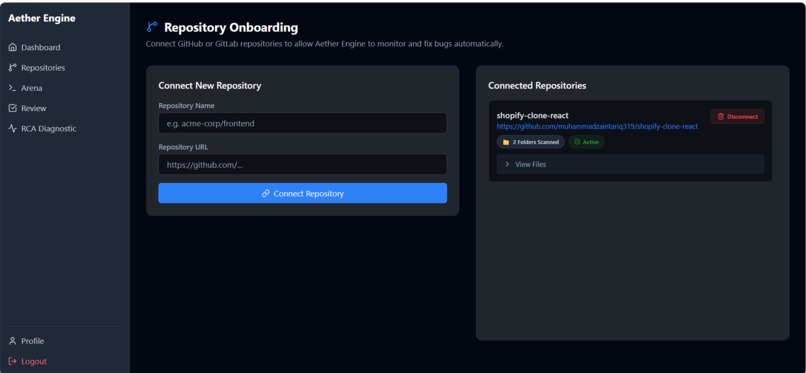Image resolution: width=806 pixels, height=373 pixels.
Task: Disconnect the shopify-clone-react repository
Action: [737, 117]
